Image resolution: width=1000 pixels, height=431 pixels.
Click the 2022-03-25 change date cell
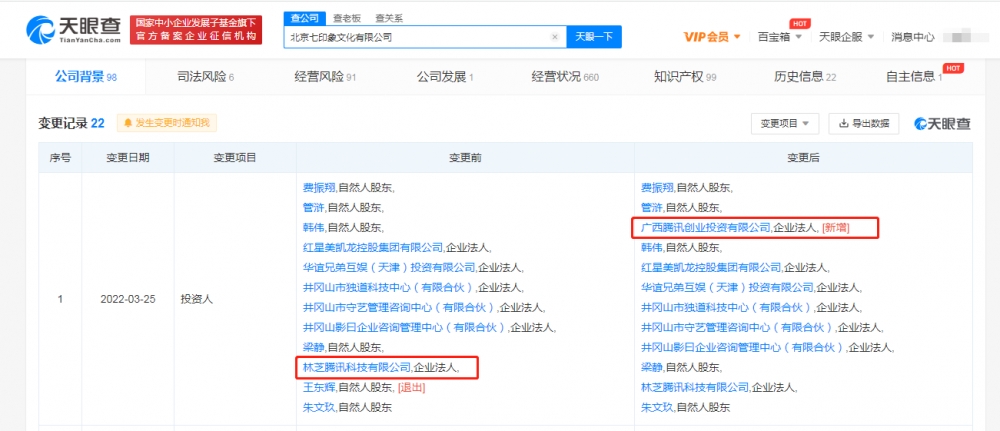click(128, 298)
